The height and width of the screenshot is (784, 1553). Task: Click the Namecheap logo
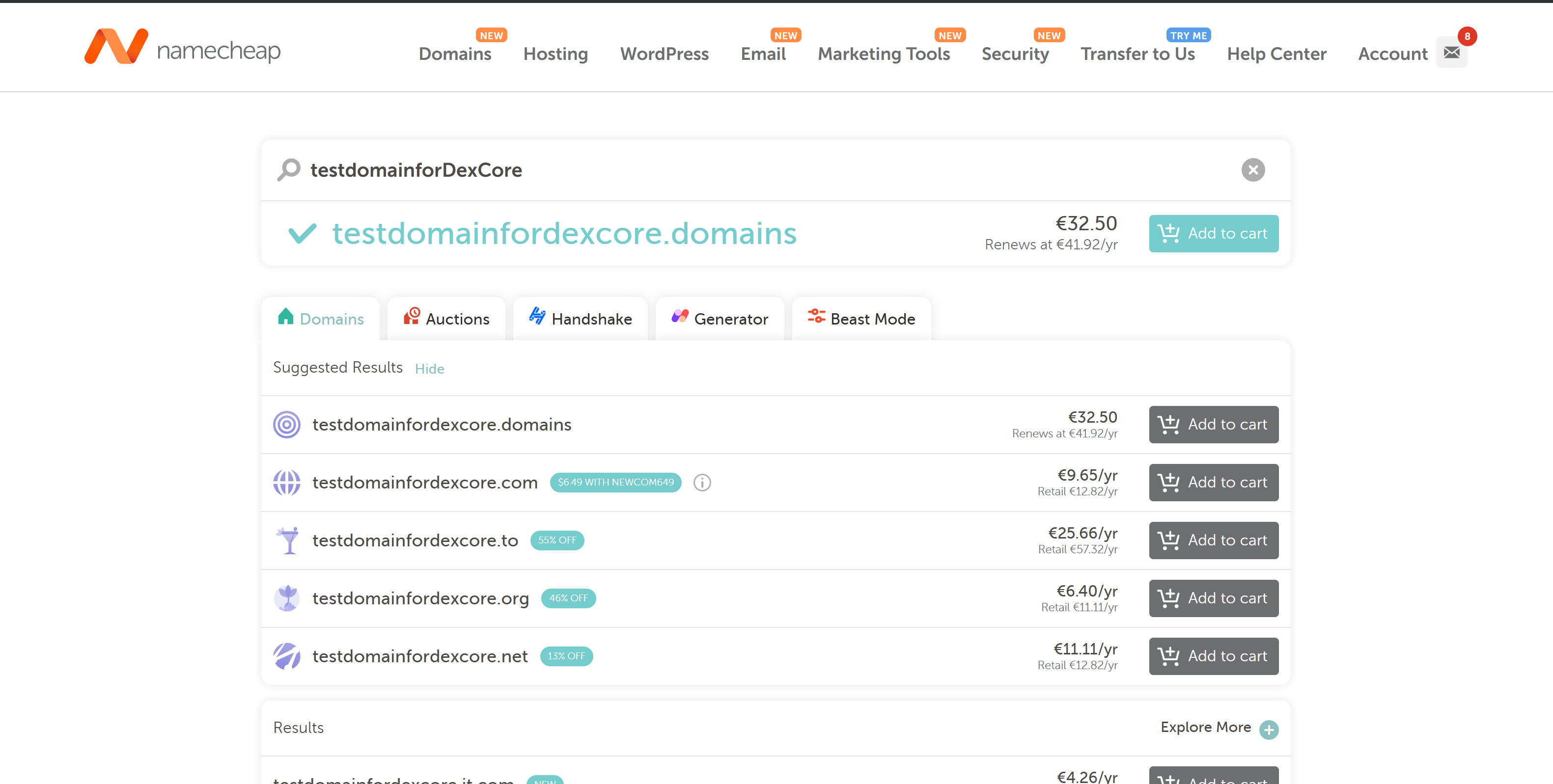[x=182, y=47]
